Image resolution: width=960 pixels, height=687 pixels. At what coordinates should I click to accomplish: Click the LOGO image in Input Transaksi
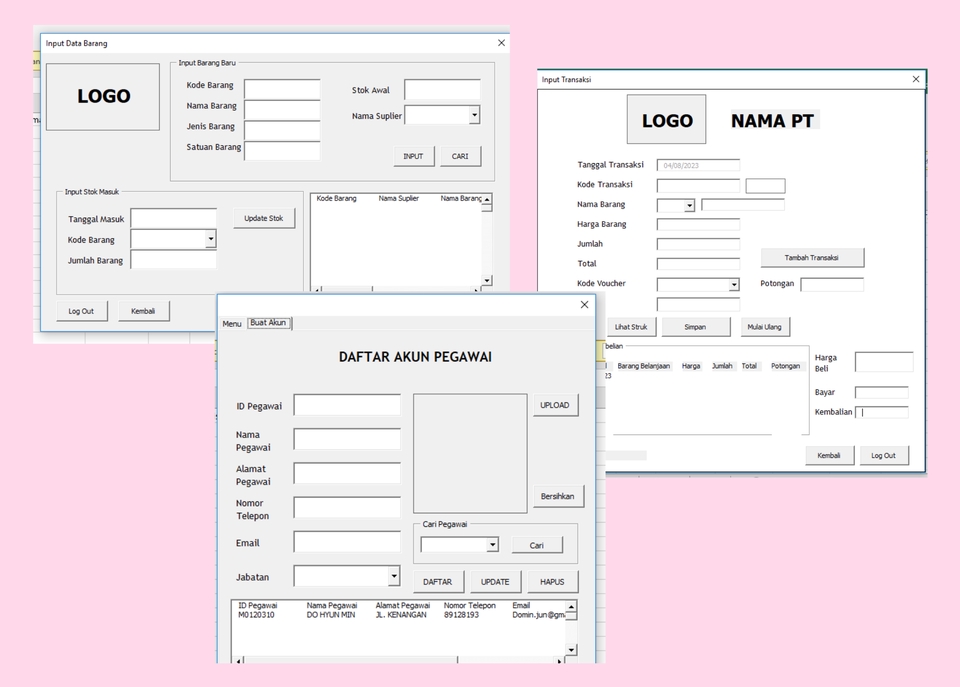click(667, 120)
